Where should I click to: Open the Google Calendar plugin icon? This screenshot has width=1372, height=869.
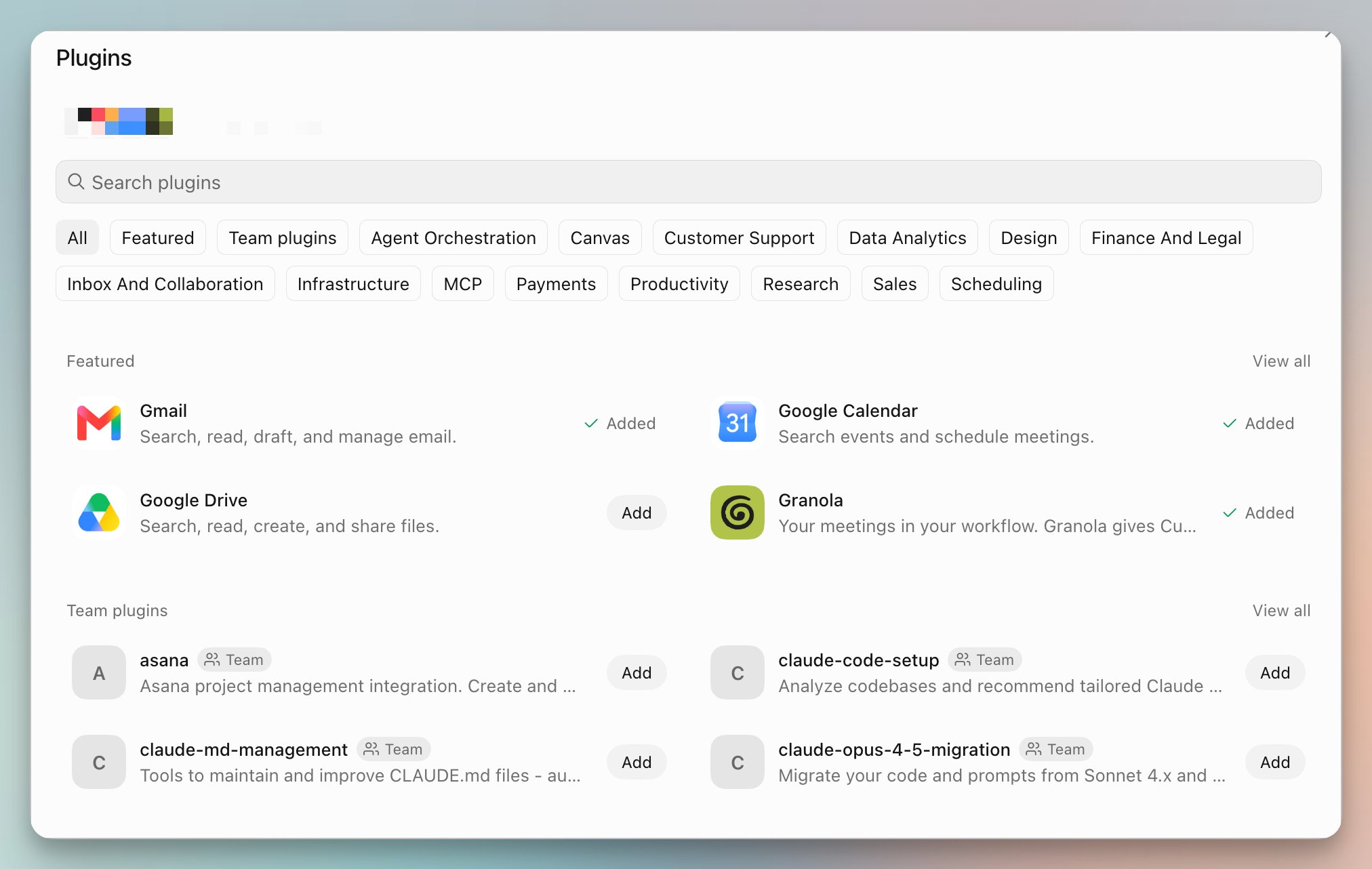pyautogui.click(x=738, y=423)
